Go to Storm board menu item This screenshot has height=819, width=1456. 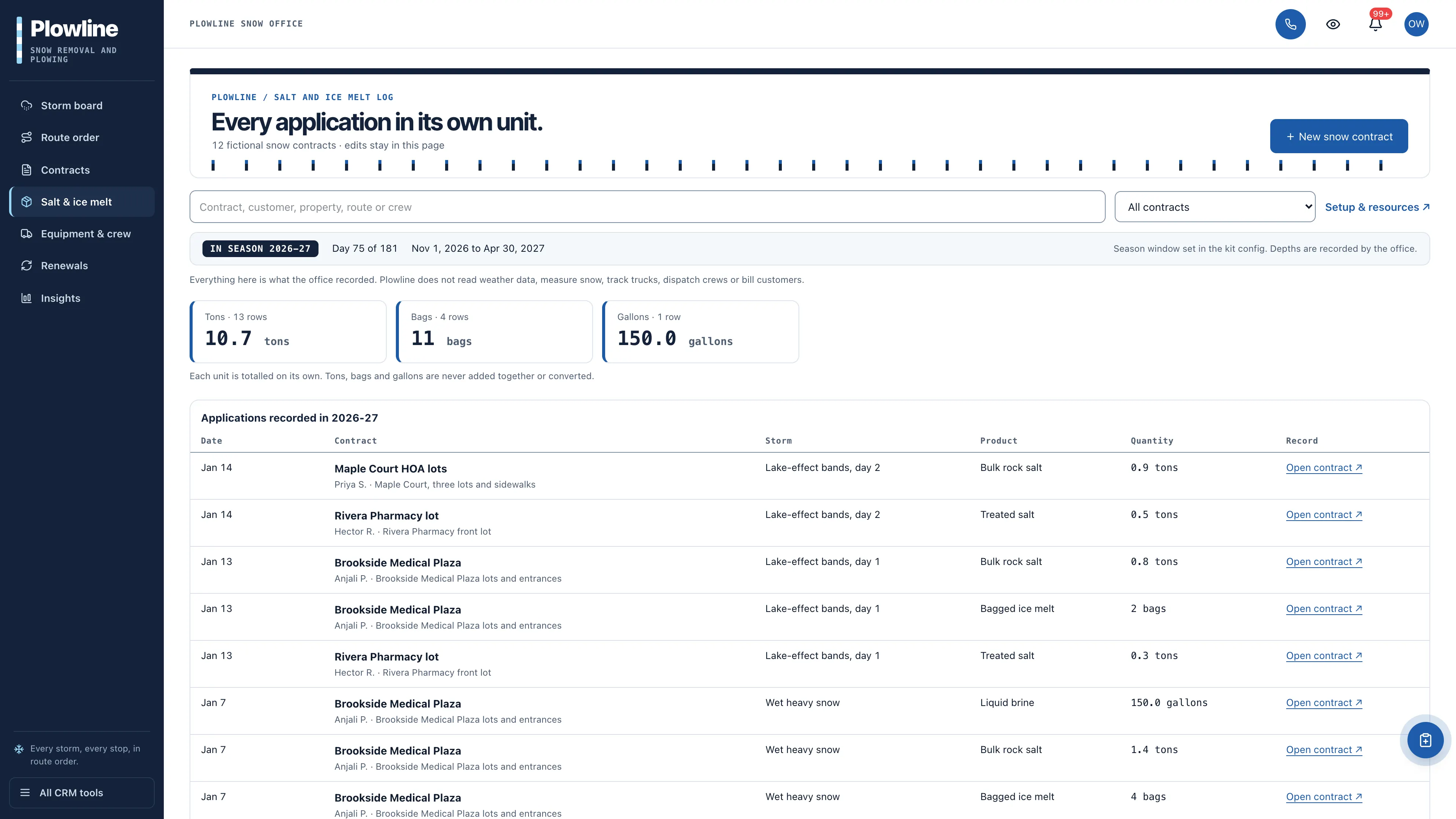click(82, 106)
